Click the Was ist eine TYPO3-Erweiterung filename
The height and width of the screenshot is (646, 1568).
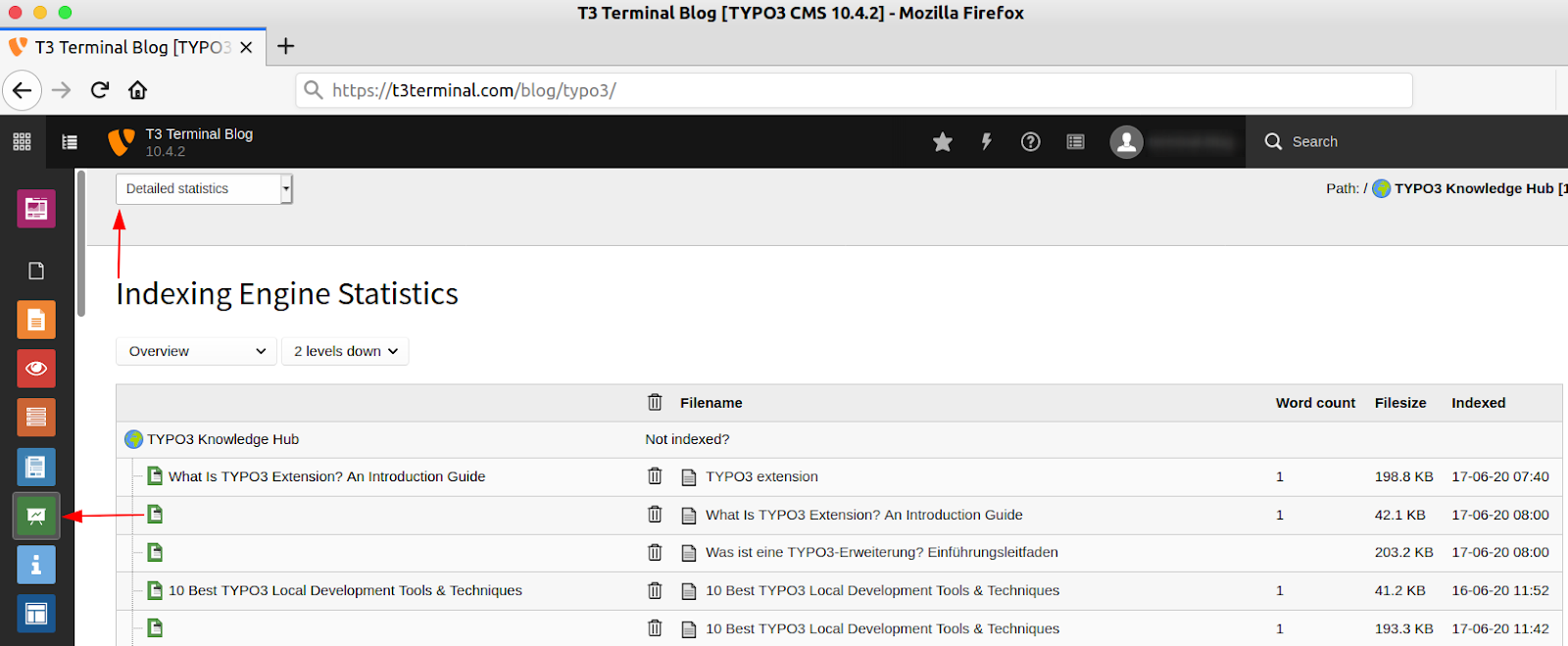[882, 552]
